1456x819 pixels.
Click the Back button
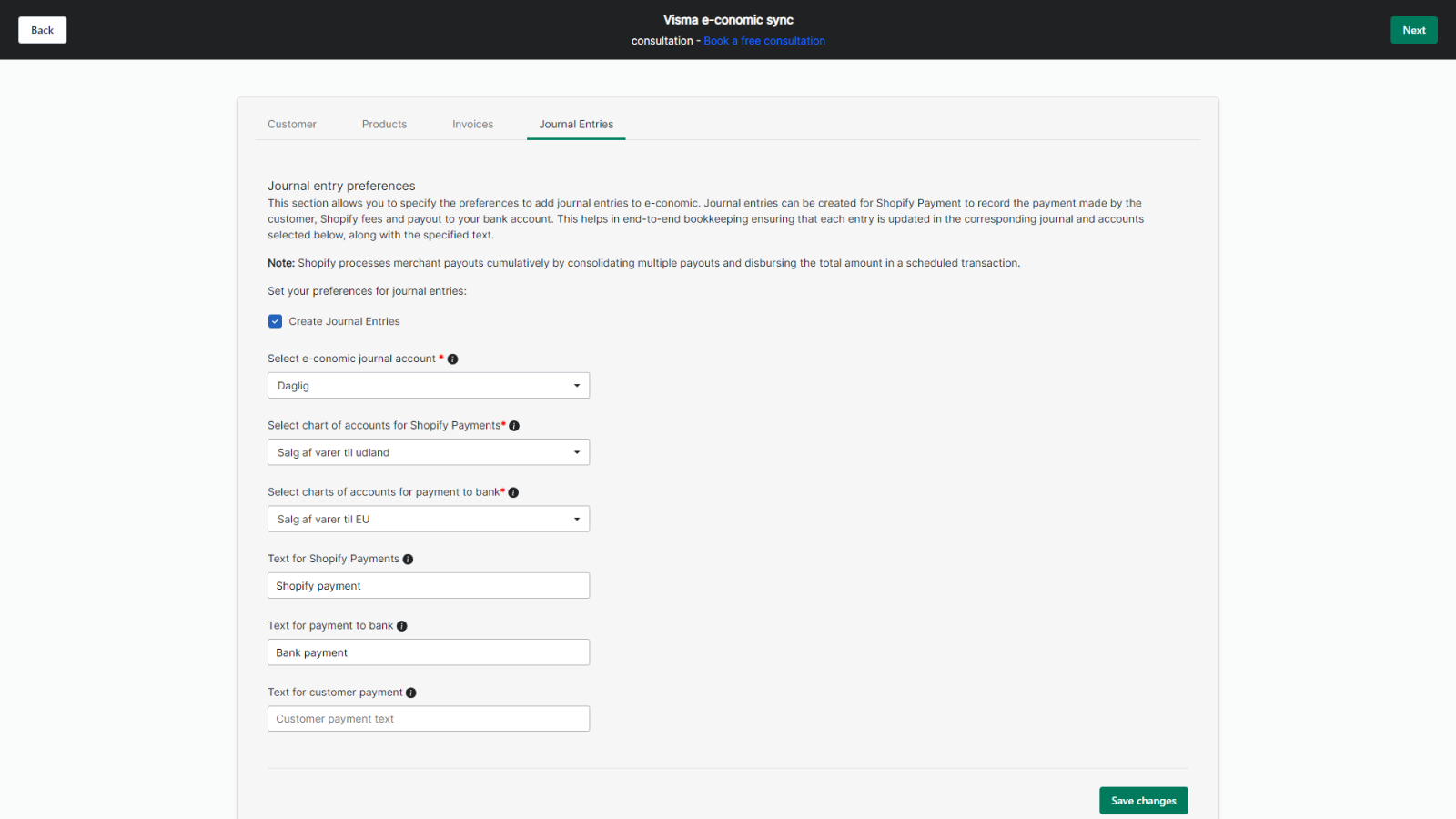42,29
